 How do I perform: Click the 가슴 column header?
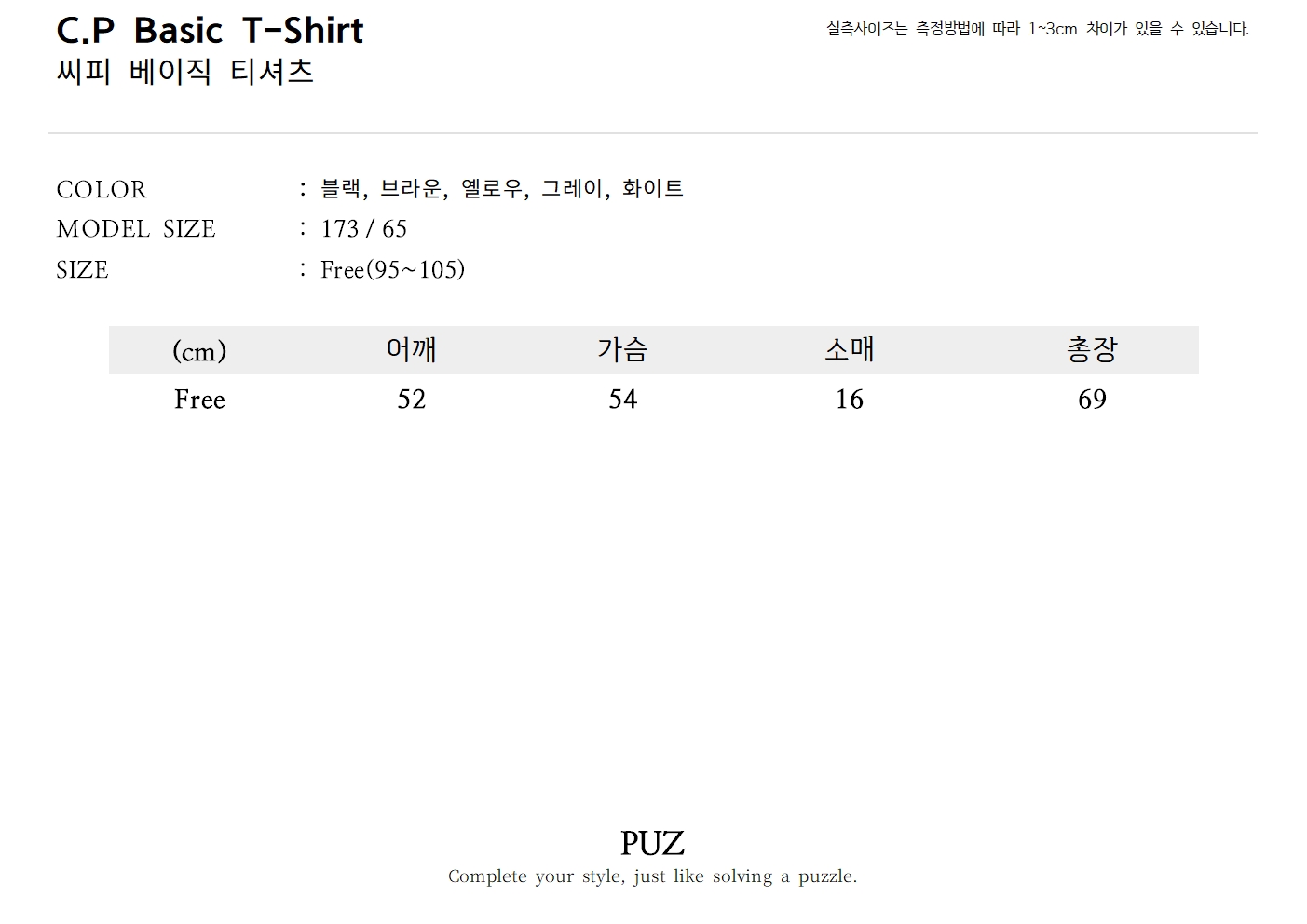coord(622,350)
